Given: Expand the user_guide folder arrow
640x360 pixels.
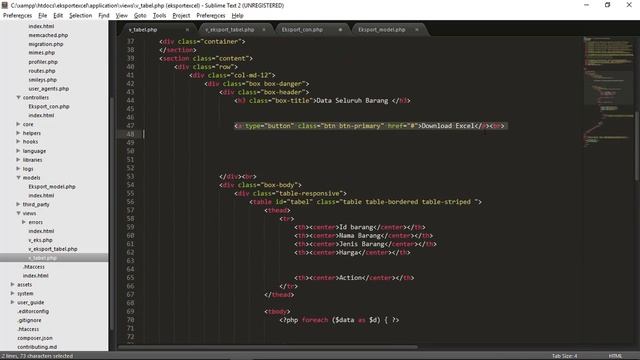Looking at the screenshot, I should pyautogui.click(x=12, y=302).
